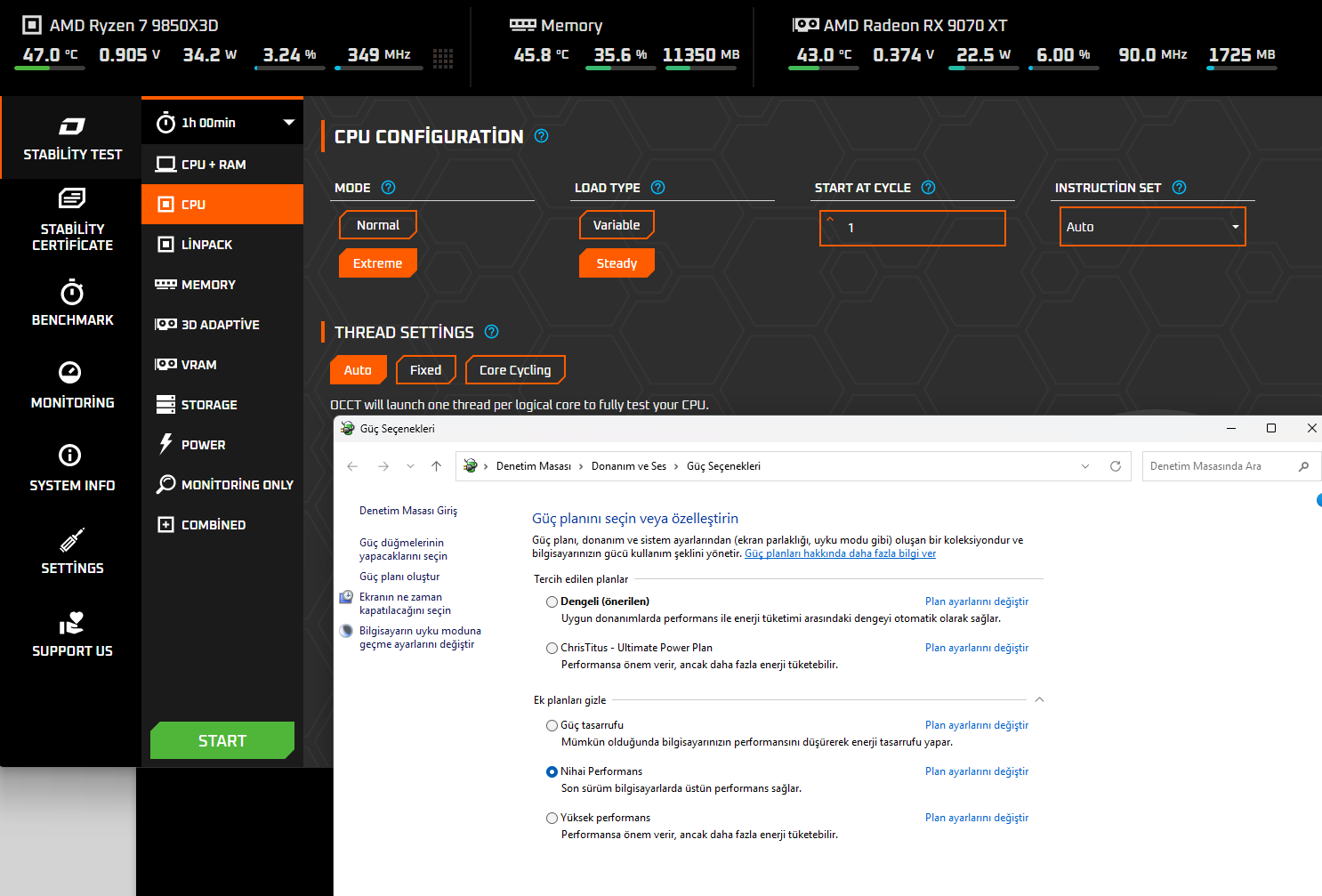Go back in Güç Seçenekleri window
Screen dimensions: 1322x896
point(352,466)
